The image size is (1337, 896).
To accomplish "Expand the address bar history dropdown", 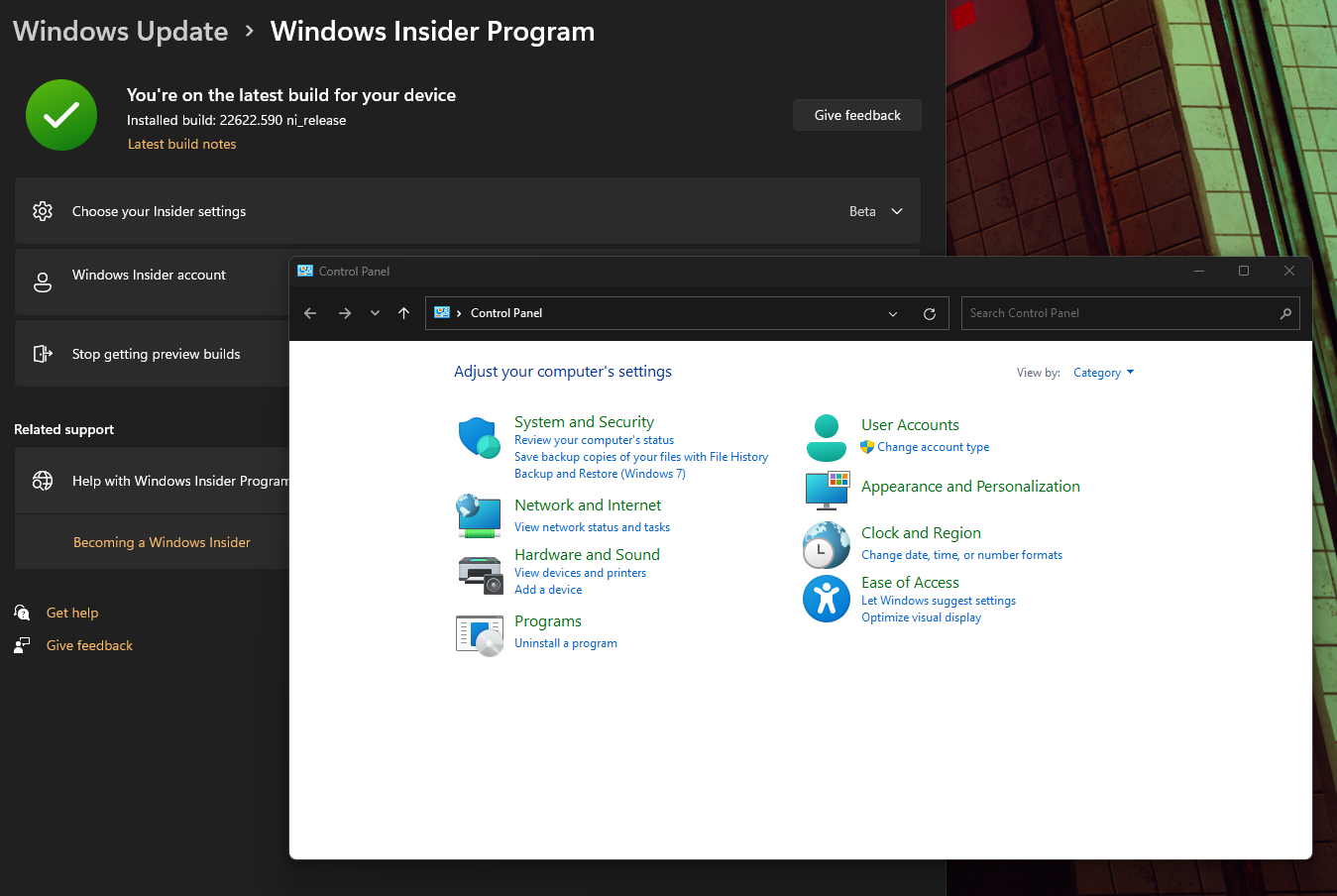I will tap(893, 313).
